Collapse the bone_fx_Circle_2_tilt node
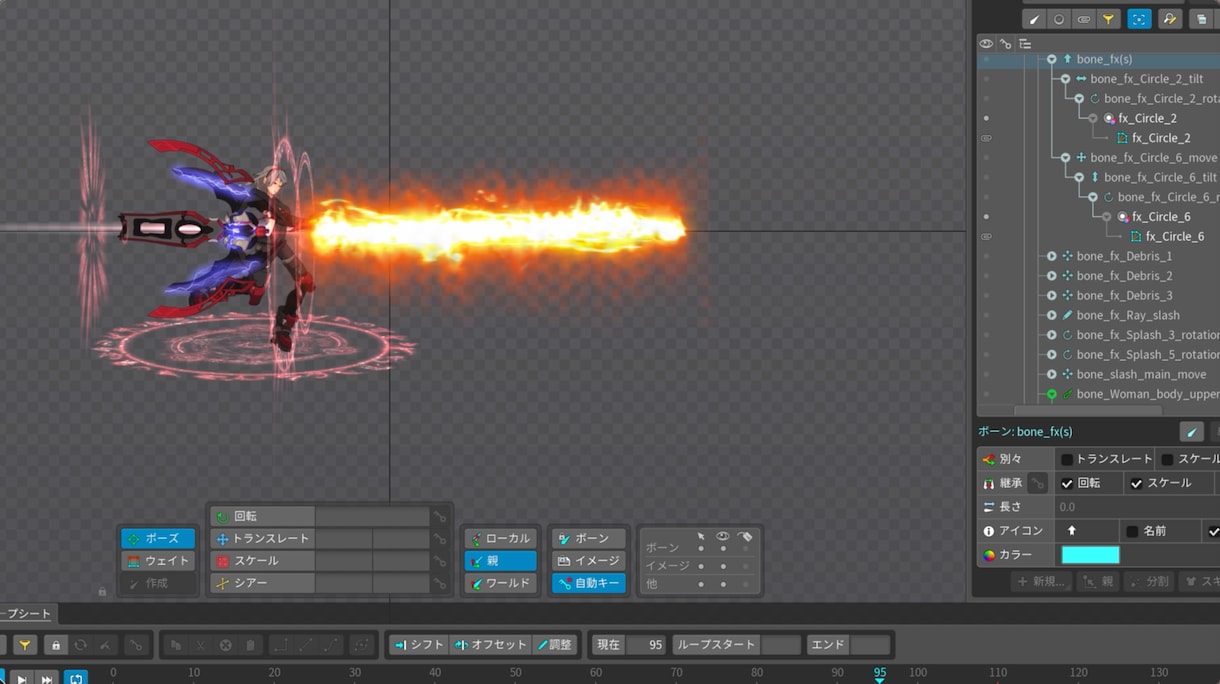This screenshot has width=1220, height=684. click(x=1065, y=79)
